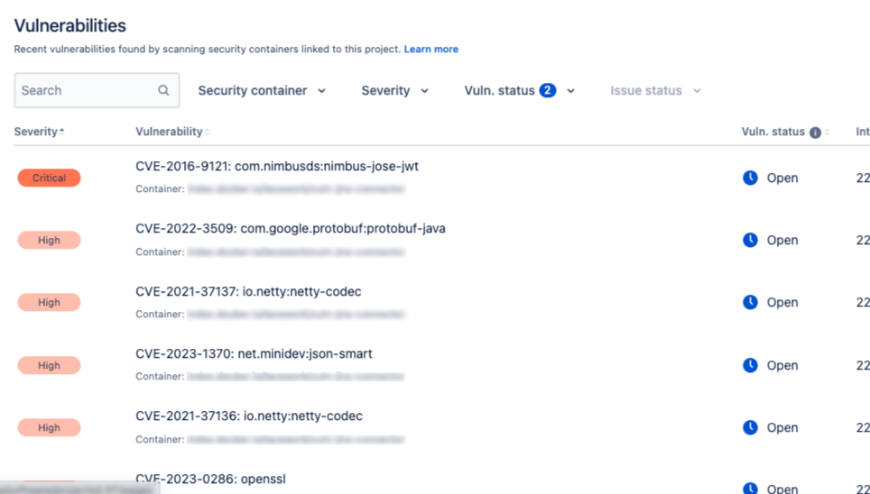Viewport: 870px width, 494px height.
Task: Click the Critical severity badge
Action: click(49, 178)
